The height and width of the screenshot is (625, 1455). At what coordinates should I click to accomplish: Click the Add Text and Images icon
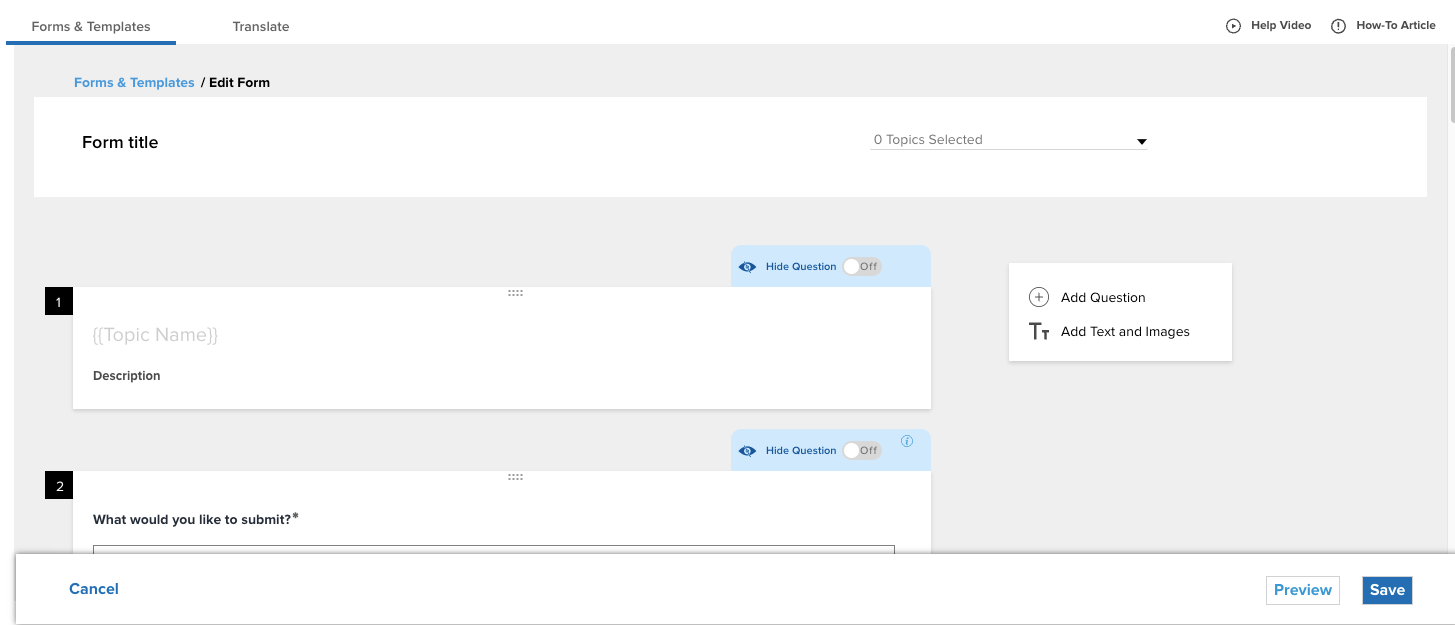click(1039, 332)
